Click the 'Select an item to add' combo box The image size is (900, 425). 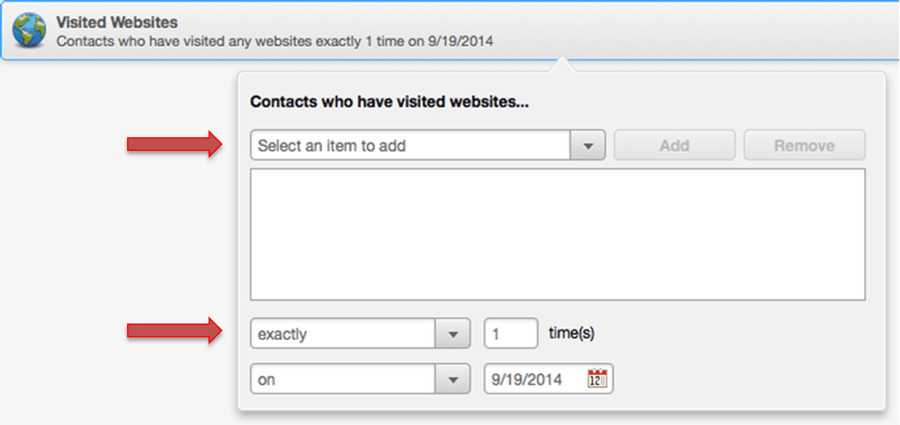click(410, 146)
